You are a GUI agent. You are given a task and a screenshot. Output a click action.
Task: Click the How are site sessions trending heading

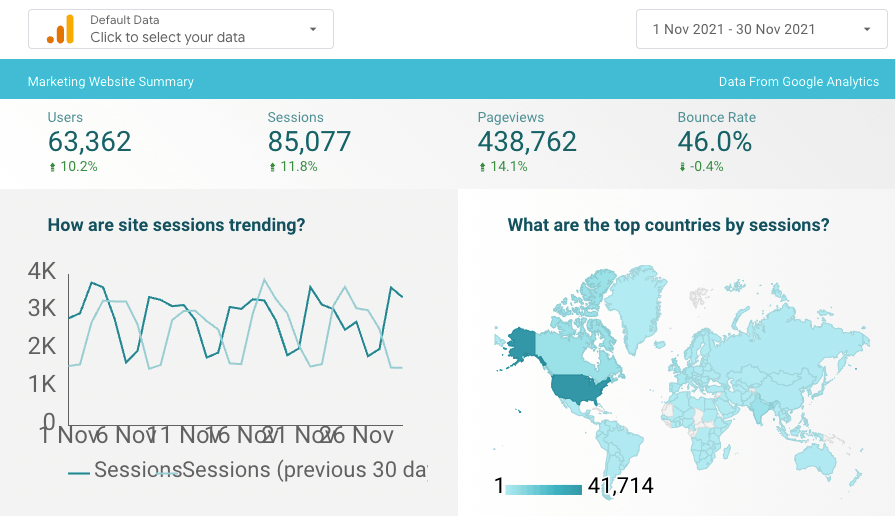[x=176, y=225]
